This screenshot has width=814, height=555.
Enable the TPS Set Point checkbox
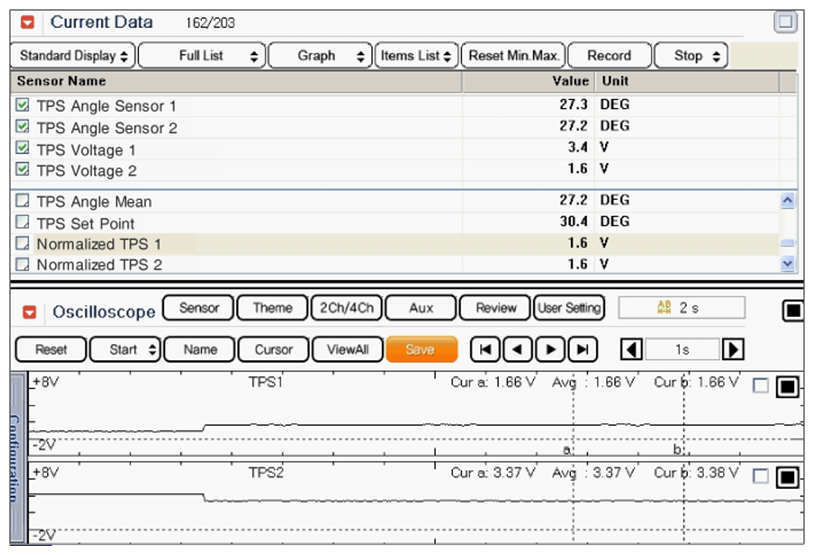click(23, 223)
